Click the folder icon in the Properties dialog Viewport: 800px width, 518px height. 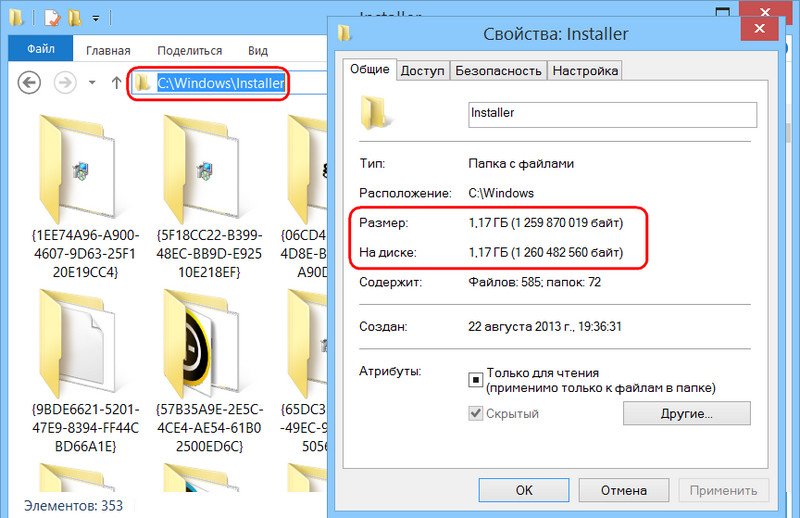(x=377, y=112)
